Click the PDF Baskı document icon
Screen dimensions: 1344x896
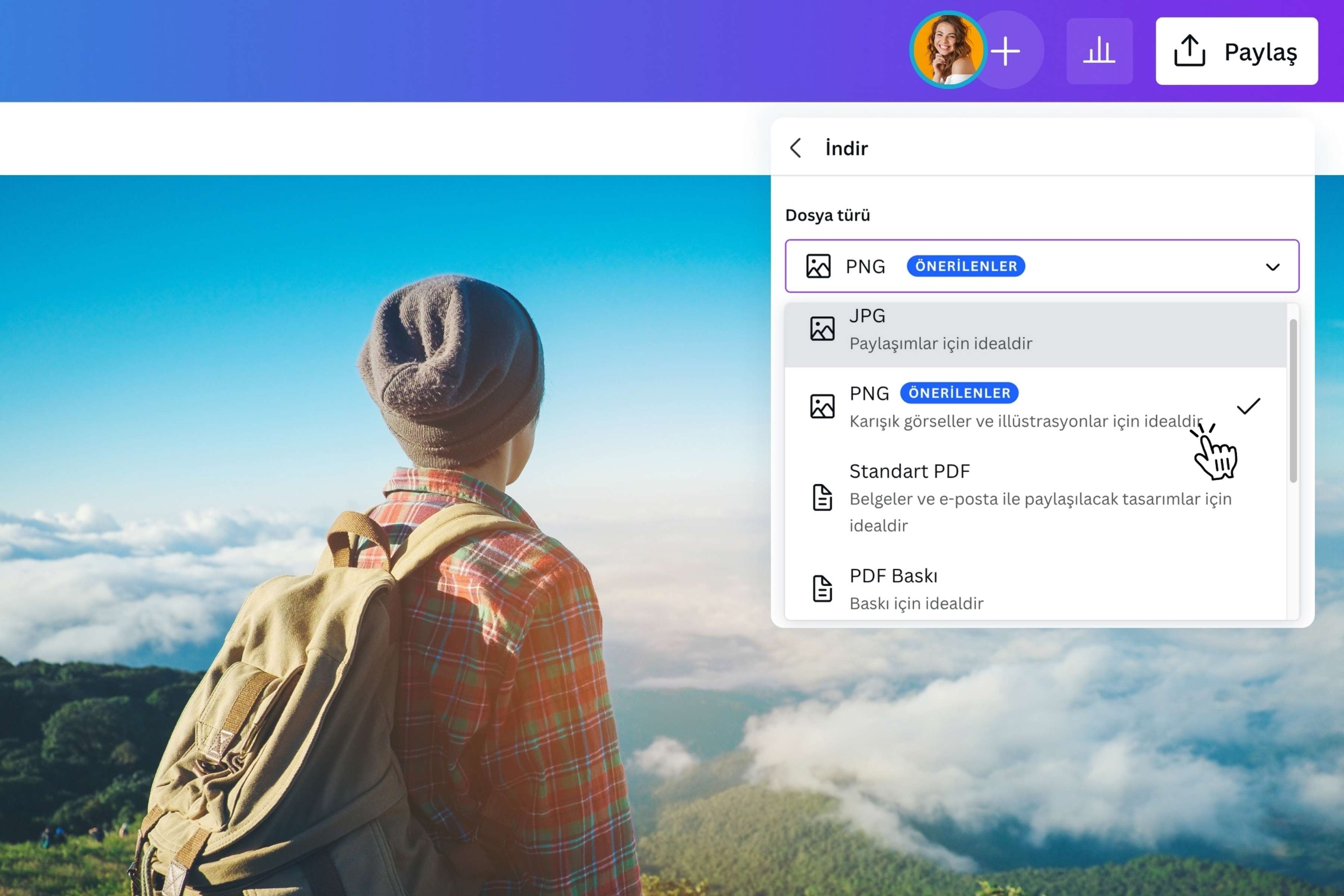[x=822, y=589]
